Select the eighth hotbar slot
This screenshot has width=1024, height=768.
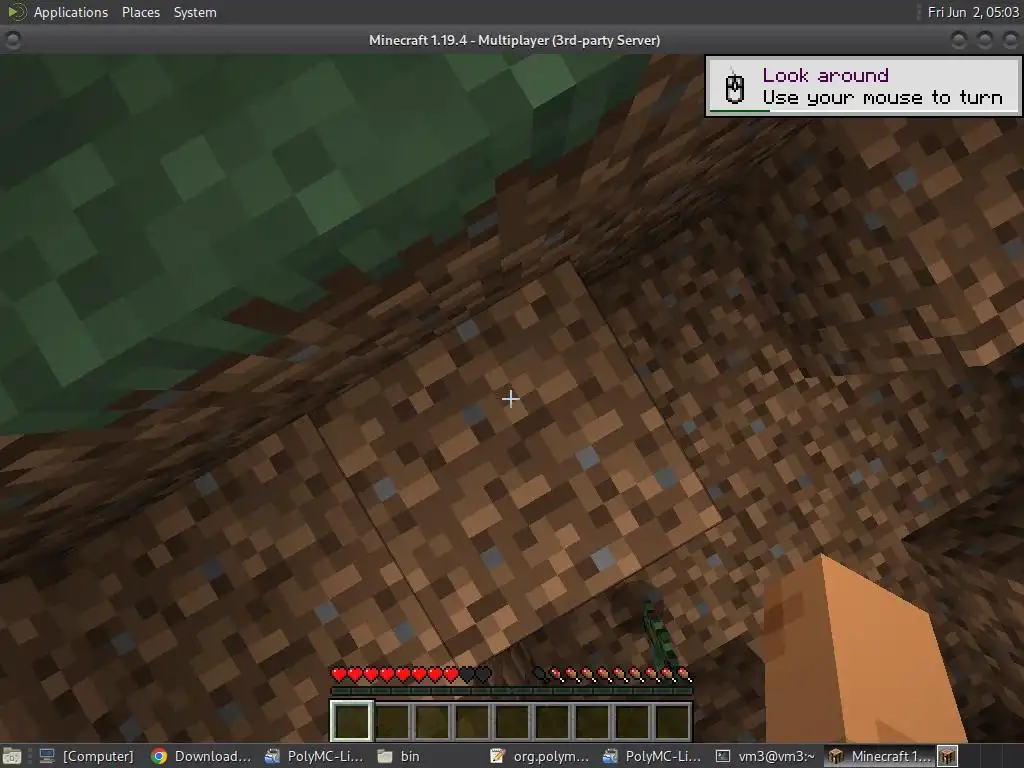(632, 721)
